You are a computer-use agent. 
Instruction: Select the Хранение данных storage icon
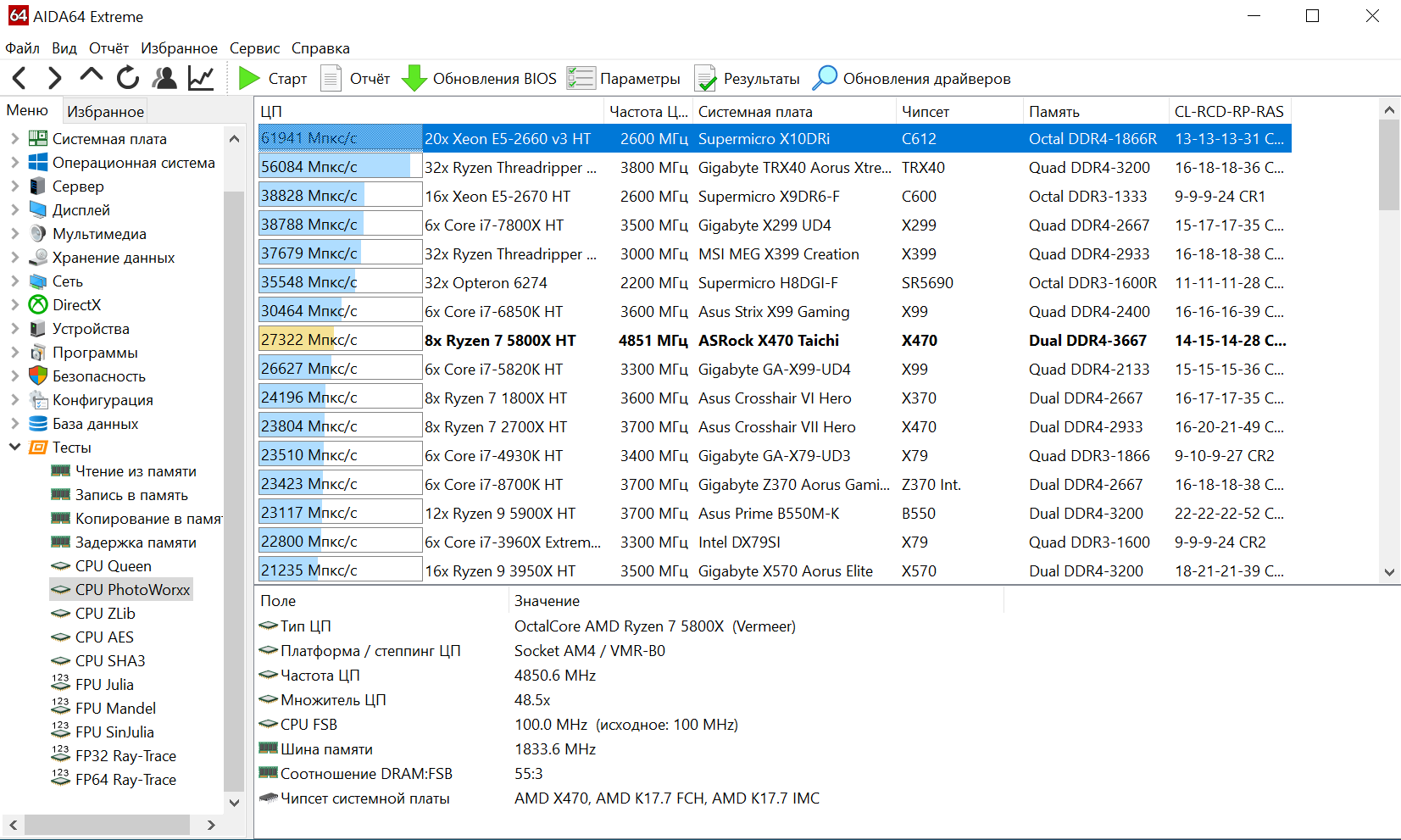(38, 257)
